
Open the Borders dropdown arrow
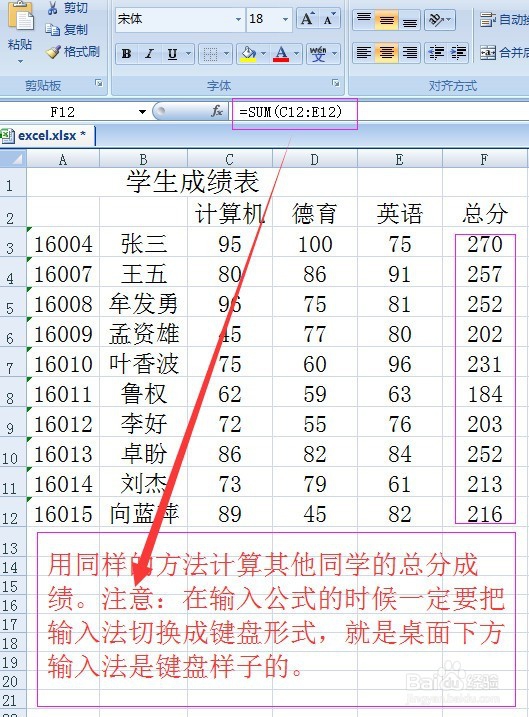[227, 54]
